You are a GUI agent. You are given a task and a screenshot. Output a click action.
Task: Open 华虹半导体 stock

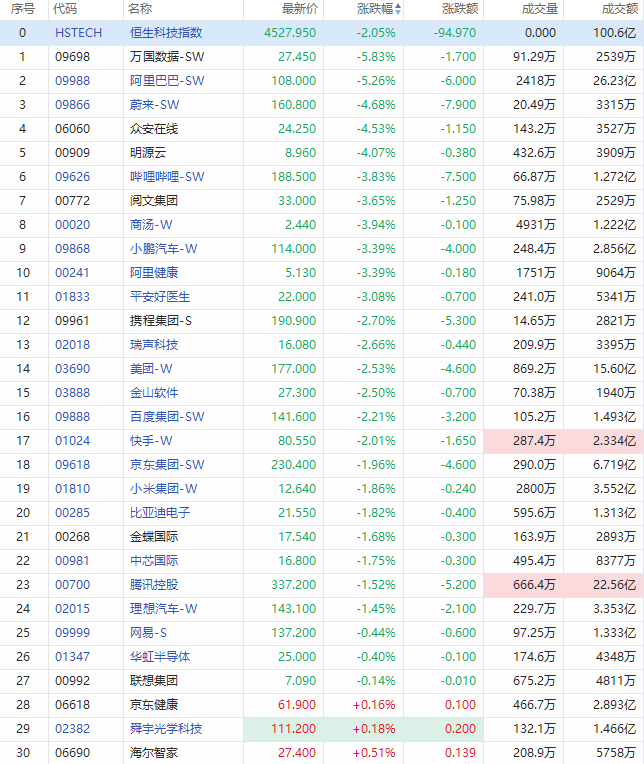coord(160,656)
